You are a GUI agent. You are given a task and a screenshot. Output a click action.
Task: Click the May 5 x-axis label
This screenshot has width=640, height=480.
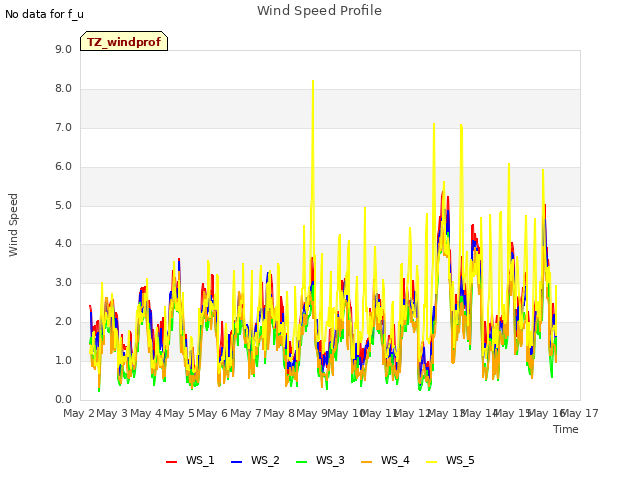[179, 413]
